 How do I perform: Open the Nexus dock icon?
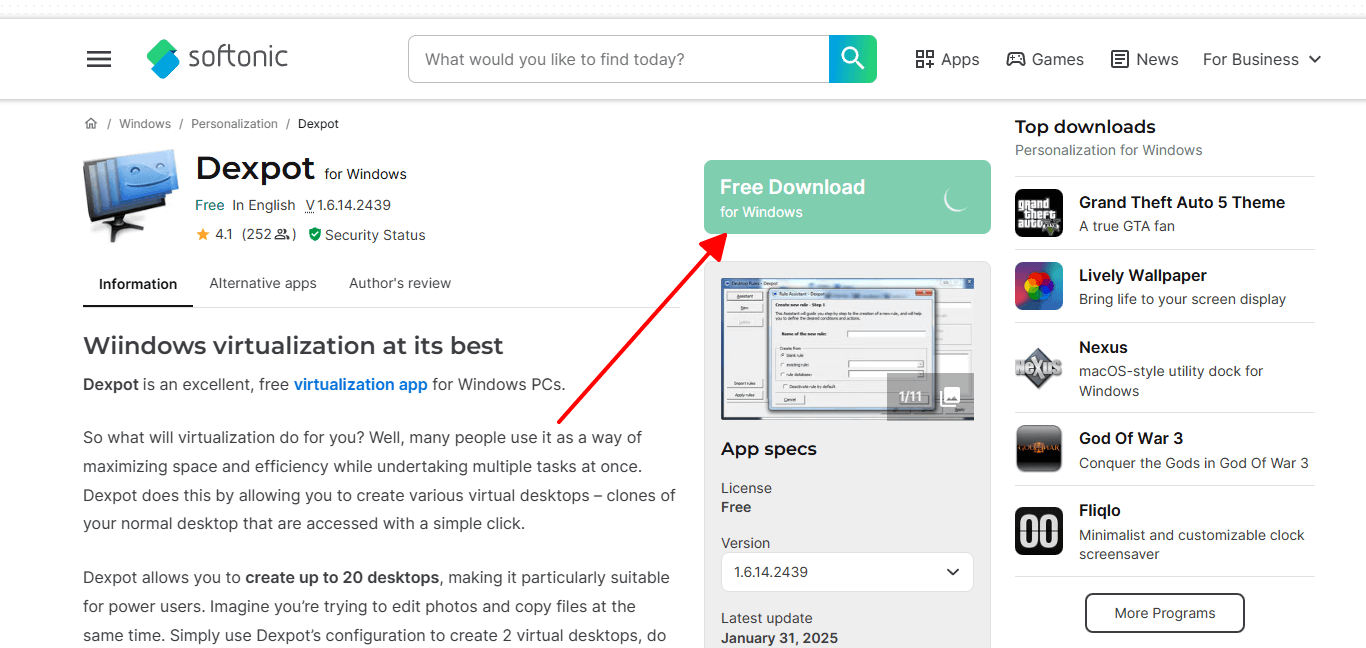1039,367
